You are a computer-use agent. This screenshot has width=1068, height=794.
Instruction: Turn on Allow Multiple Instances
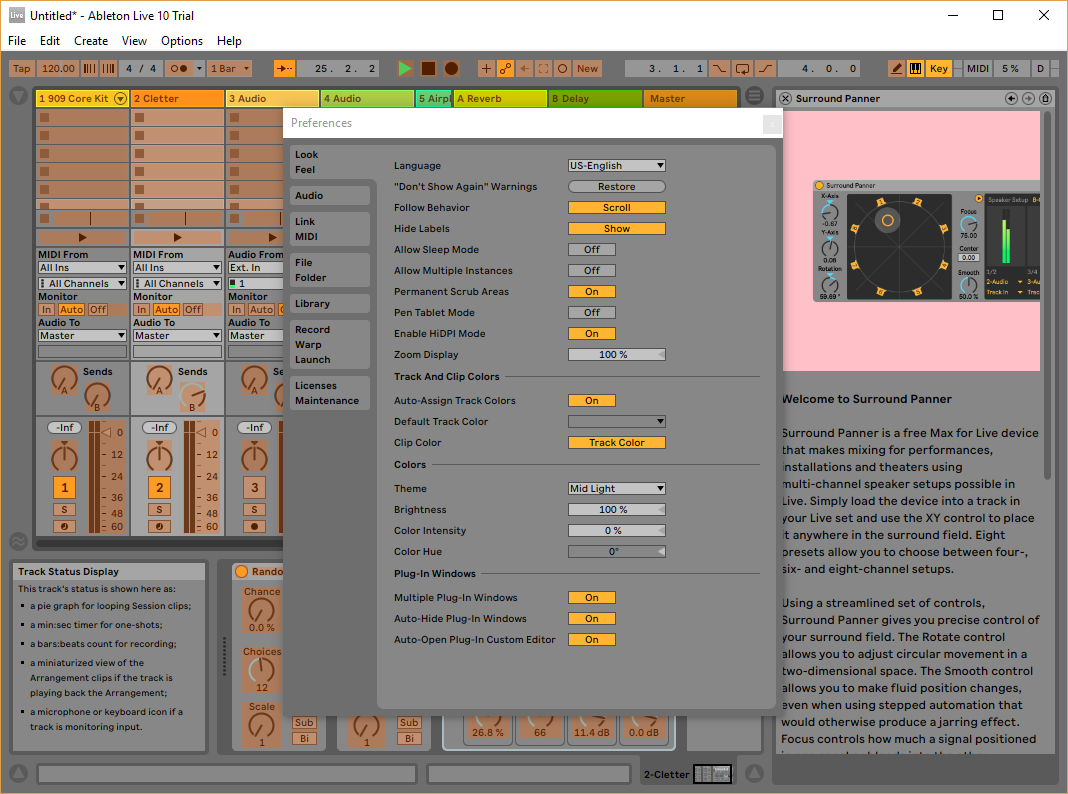tap(592, 271)
